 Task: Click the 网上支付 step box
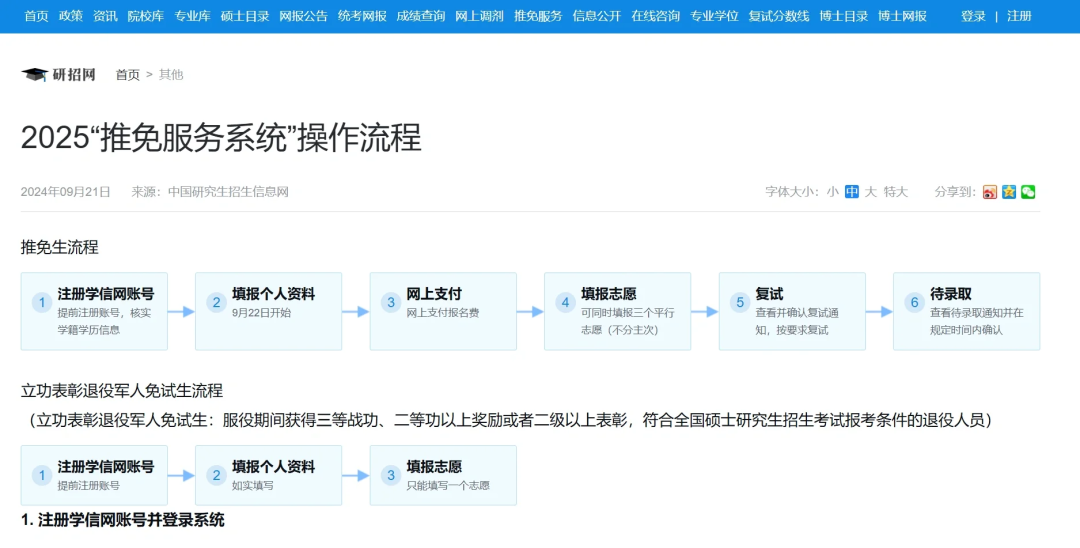pos(443,311)
